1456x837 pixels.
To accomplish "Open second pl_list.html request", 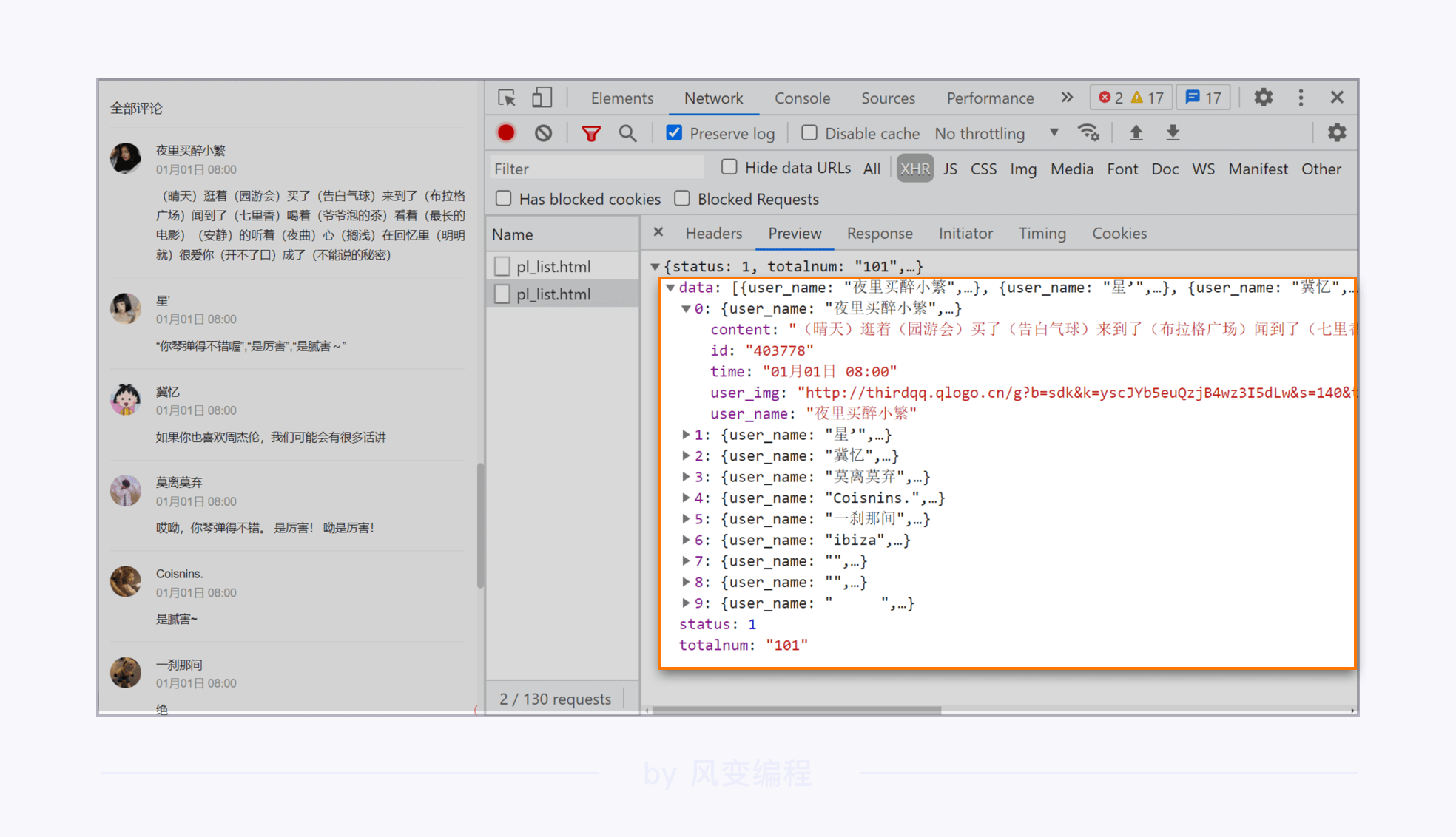I will [x=553, y=294].
